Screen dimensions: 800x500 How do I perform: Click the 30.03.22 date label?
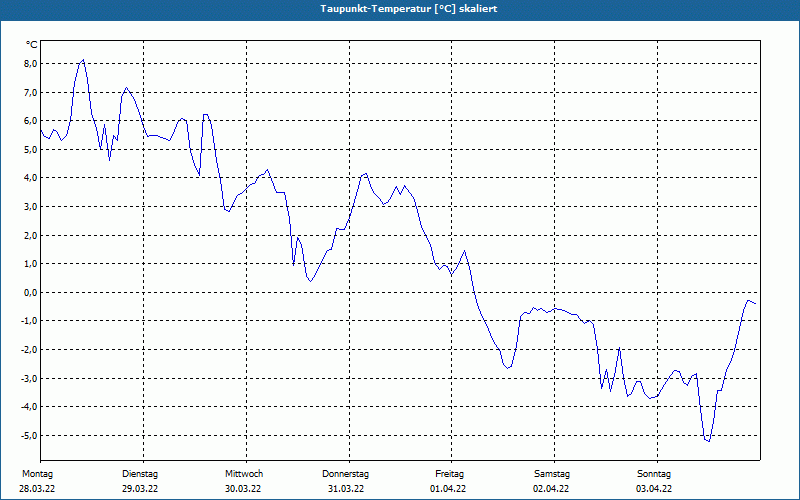click(243, 489)
